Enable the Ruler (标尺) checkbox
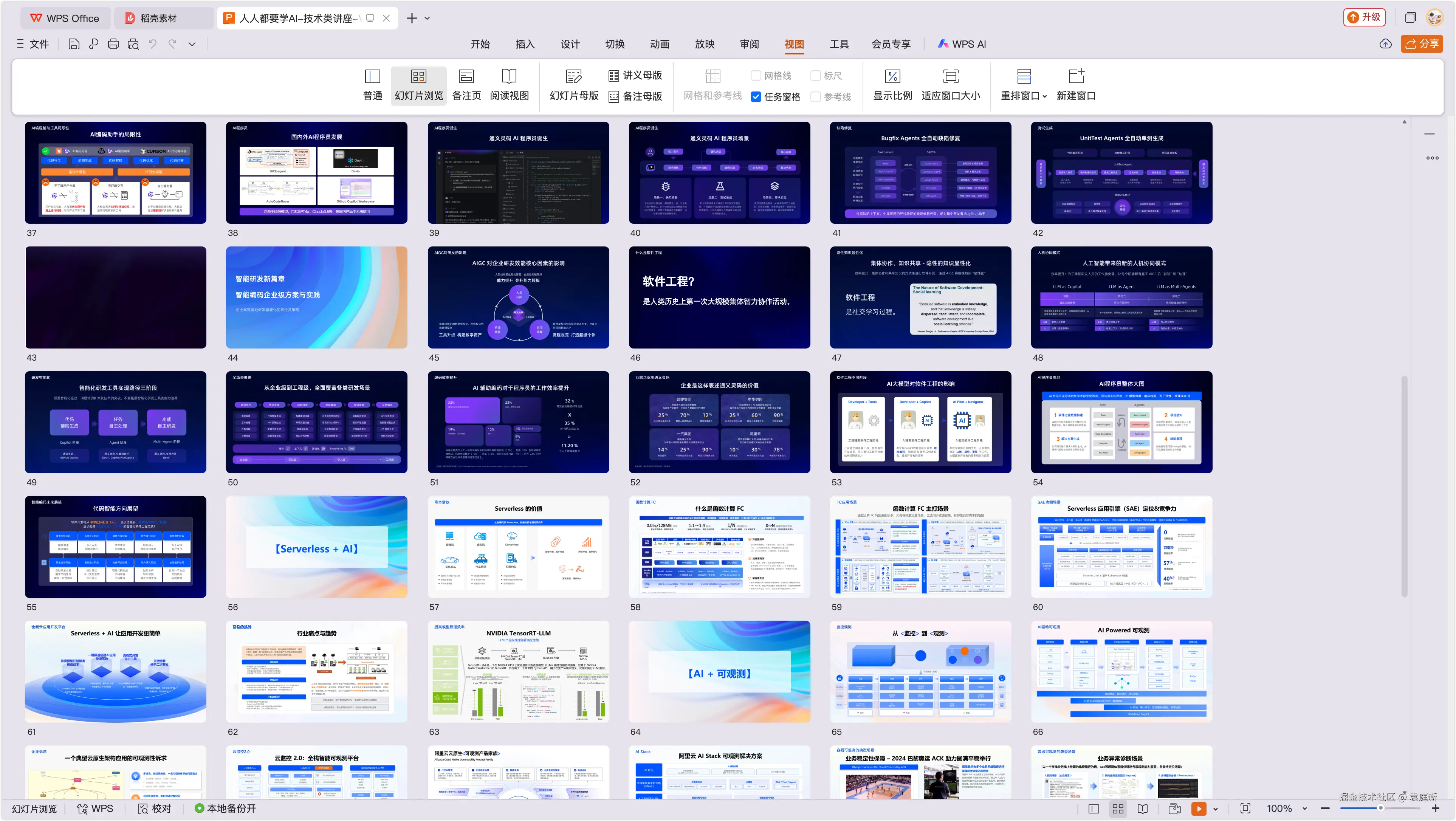 815,76
